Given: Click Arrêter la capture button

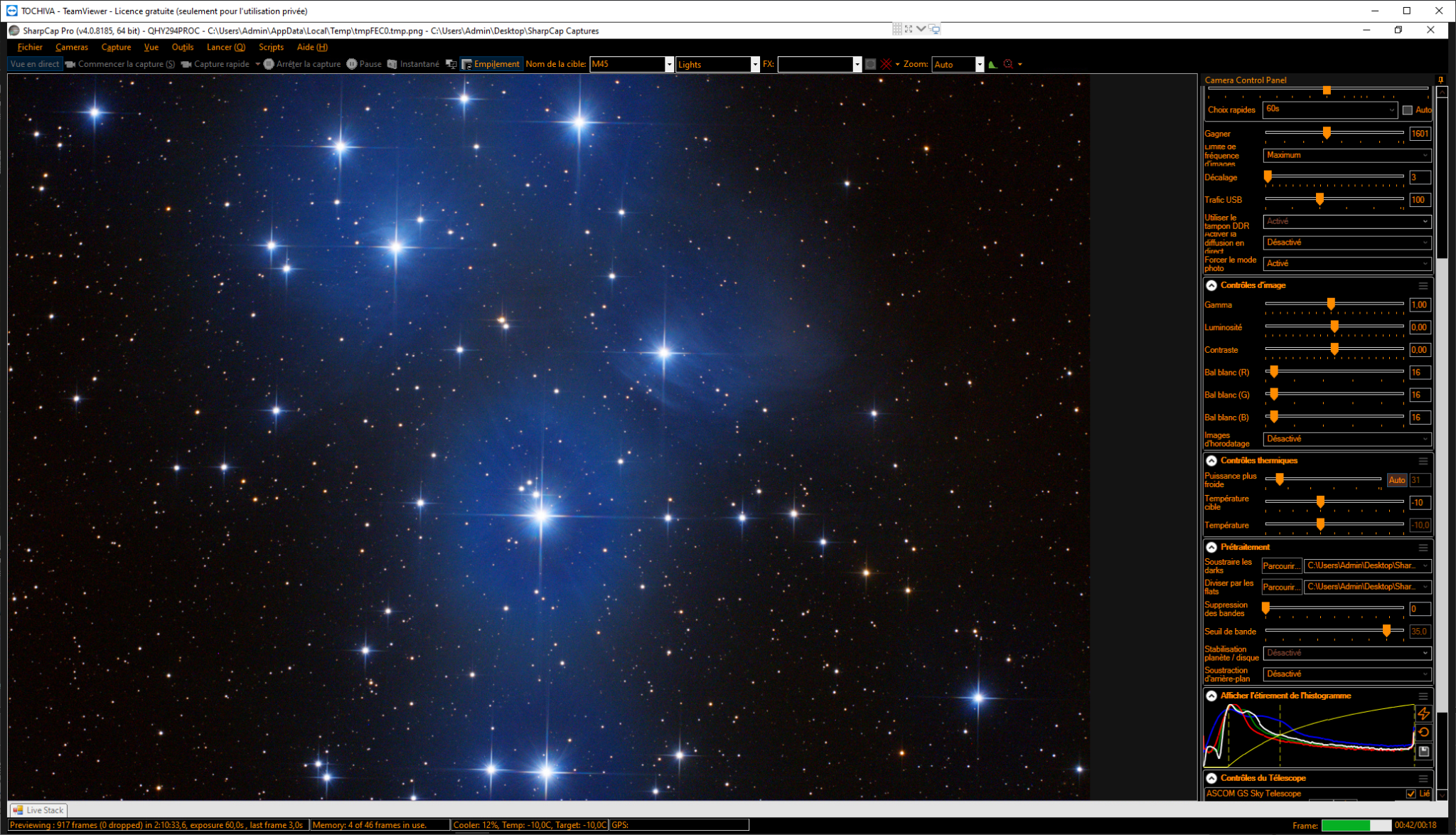Looking at the screenshot, I should [302, 64].
